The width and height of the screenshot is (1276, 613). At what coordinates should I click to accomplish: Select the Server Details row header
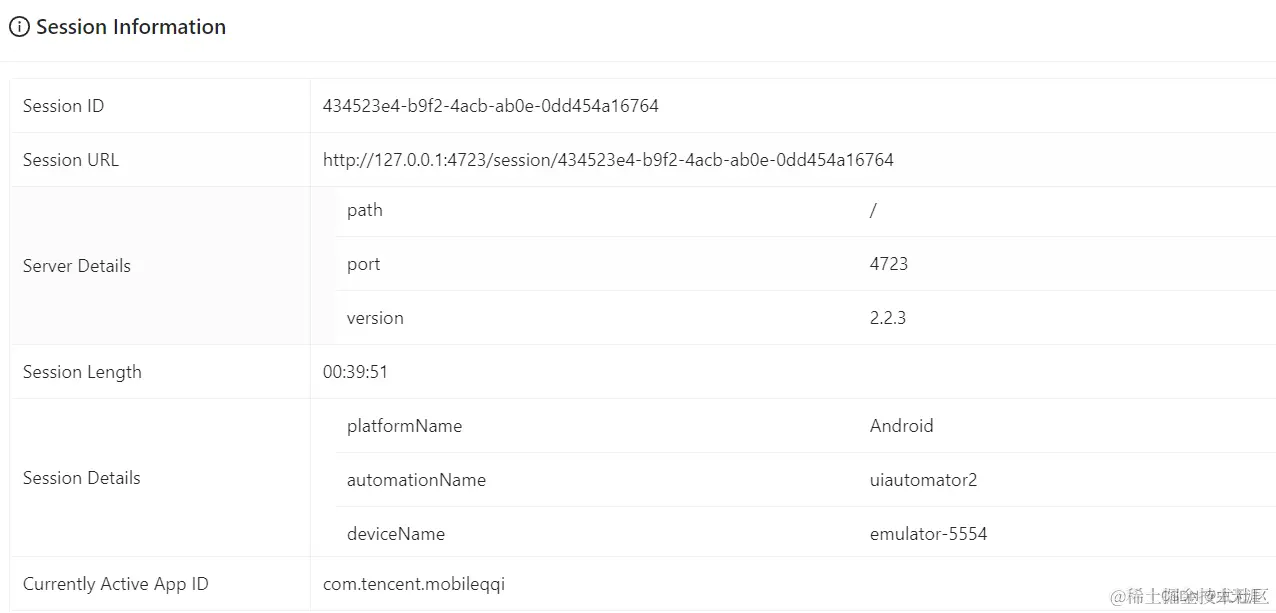[160, 266]
